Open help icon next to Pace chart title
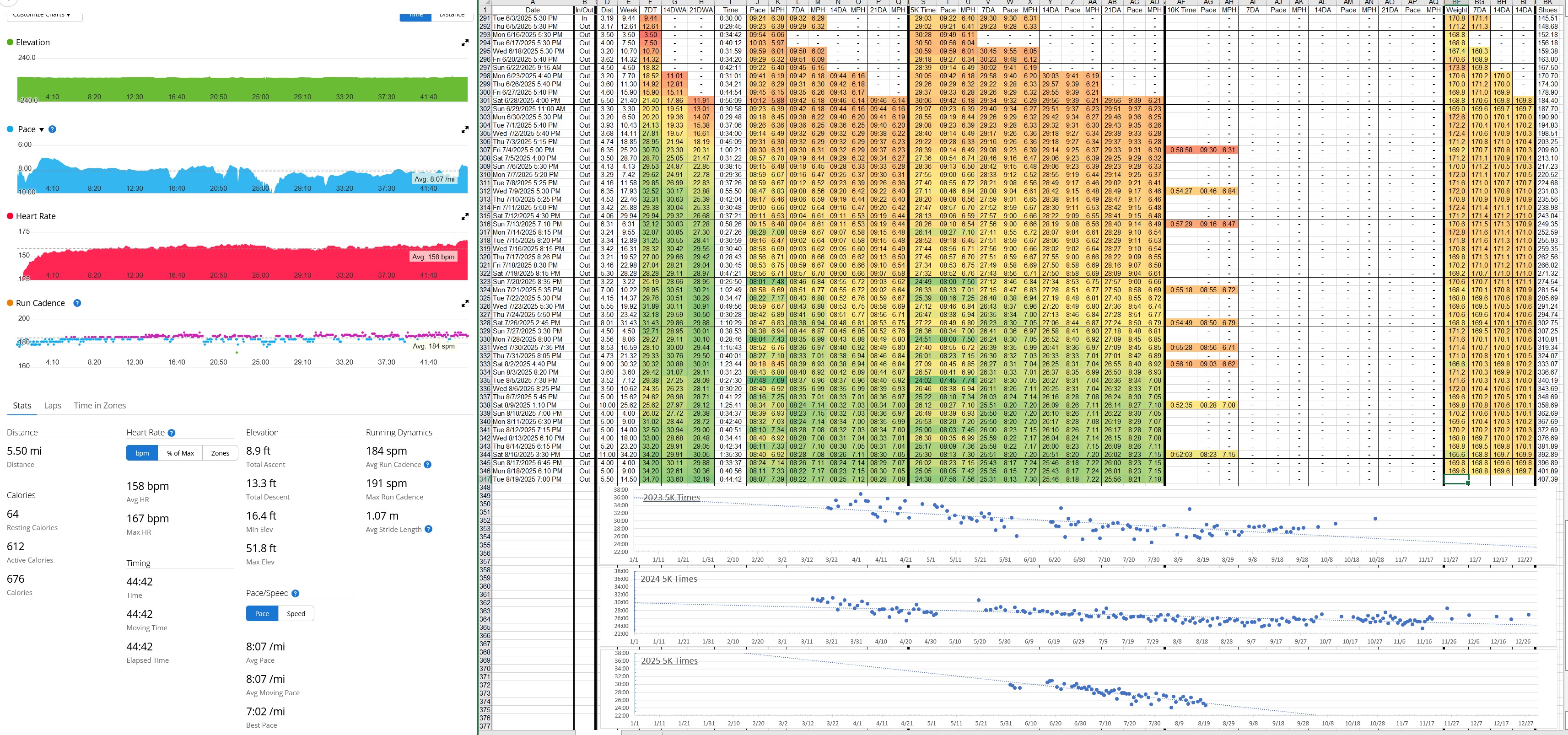This screenshot has width=1568, height=735. coord(52,129)
